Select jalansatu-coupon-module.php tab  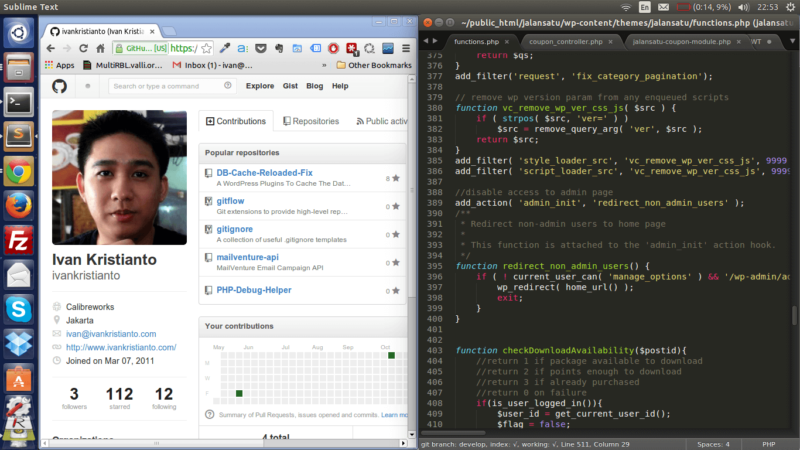681,42
